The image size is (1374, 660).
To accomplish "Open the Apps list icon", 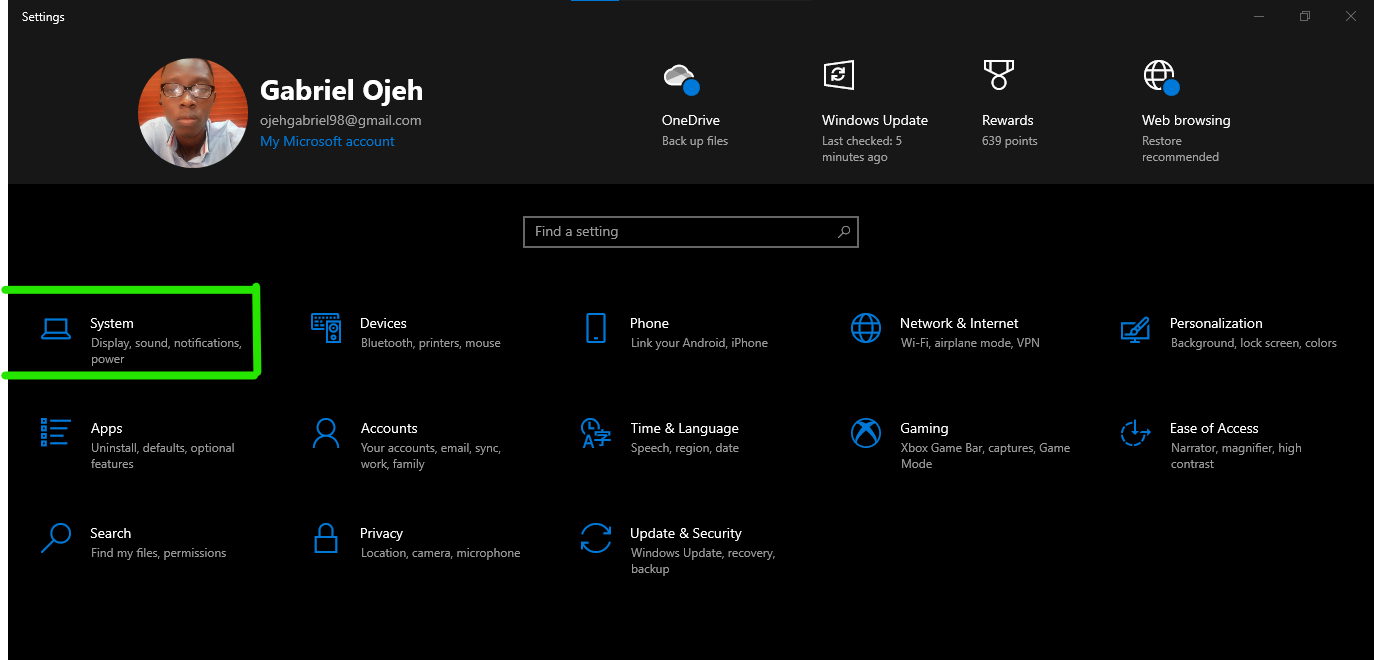I will point(56,433).
